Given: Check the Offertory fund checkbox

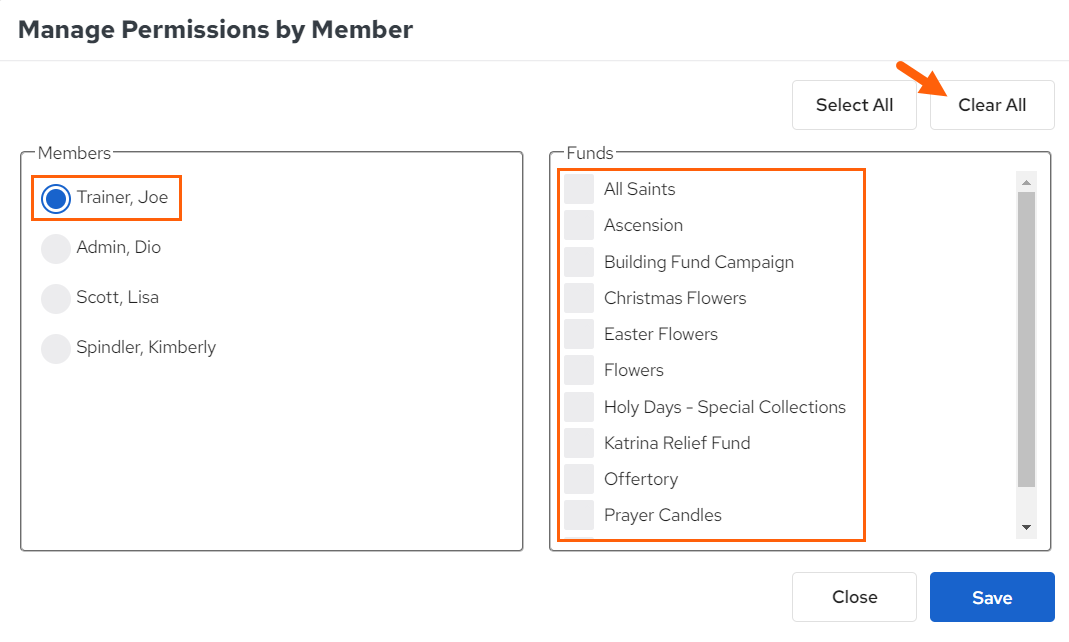Looking at the screenshot, I should 579,479.
